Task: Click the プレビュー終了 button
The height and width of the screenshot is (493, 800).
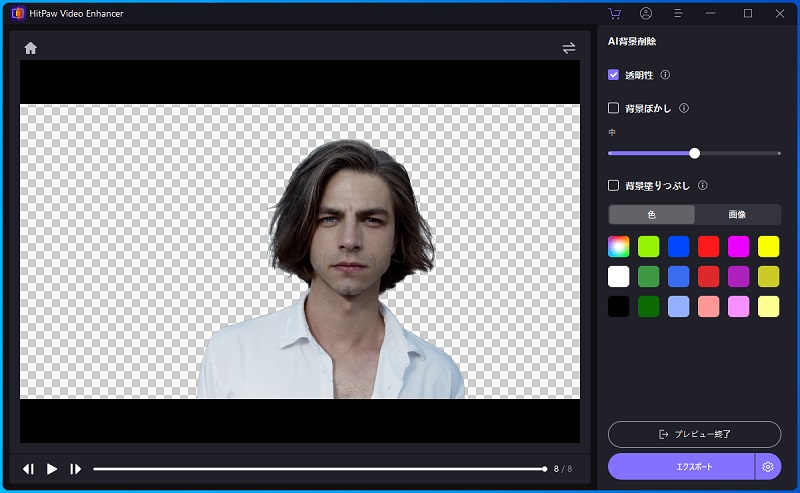Action: pyautogui.click(x=694, y=434)
